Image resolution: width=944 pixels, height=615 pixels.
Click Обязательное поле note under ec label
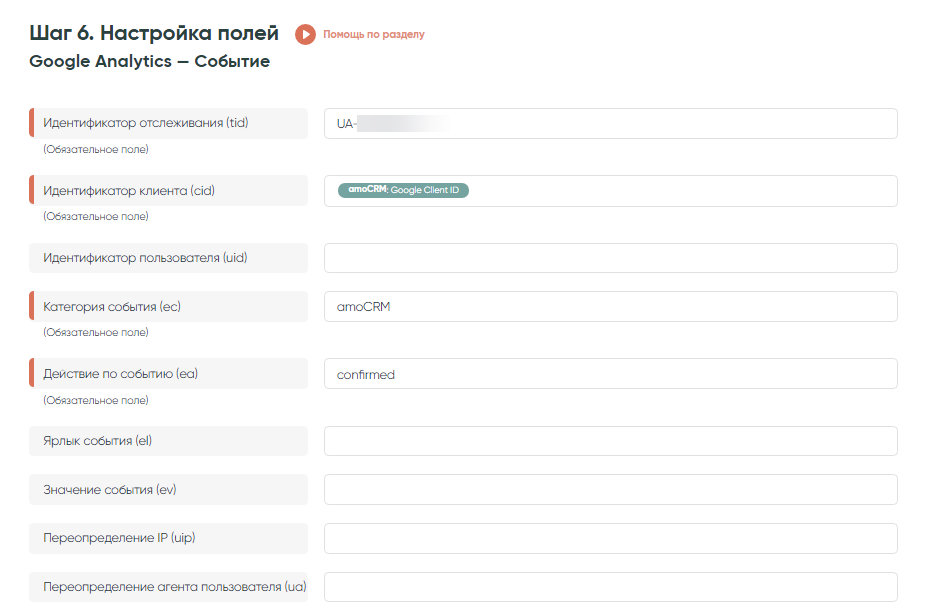(96, 332)
